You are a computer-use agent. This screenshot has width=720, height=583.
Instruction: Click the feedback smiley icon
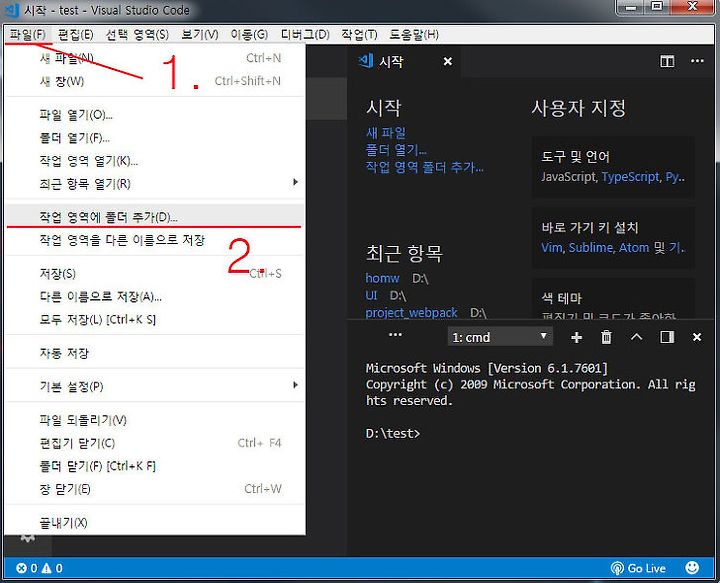[x=692, y=568]
